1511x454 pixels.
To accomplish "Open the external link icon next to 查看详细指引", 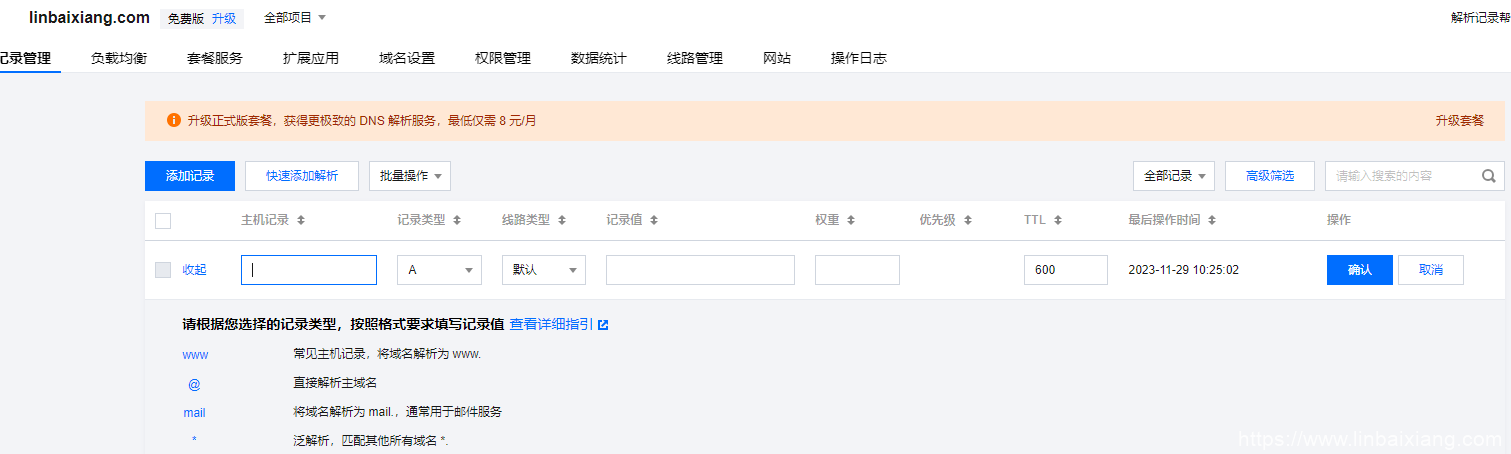I will (x=603, y=325).
